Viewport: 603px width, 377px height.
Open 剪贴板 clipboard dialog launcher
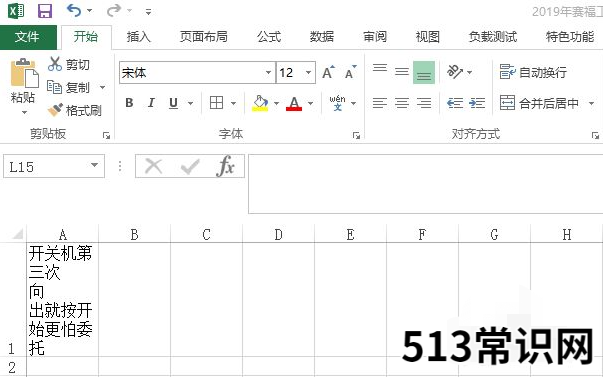106,135
